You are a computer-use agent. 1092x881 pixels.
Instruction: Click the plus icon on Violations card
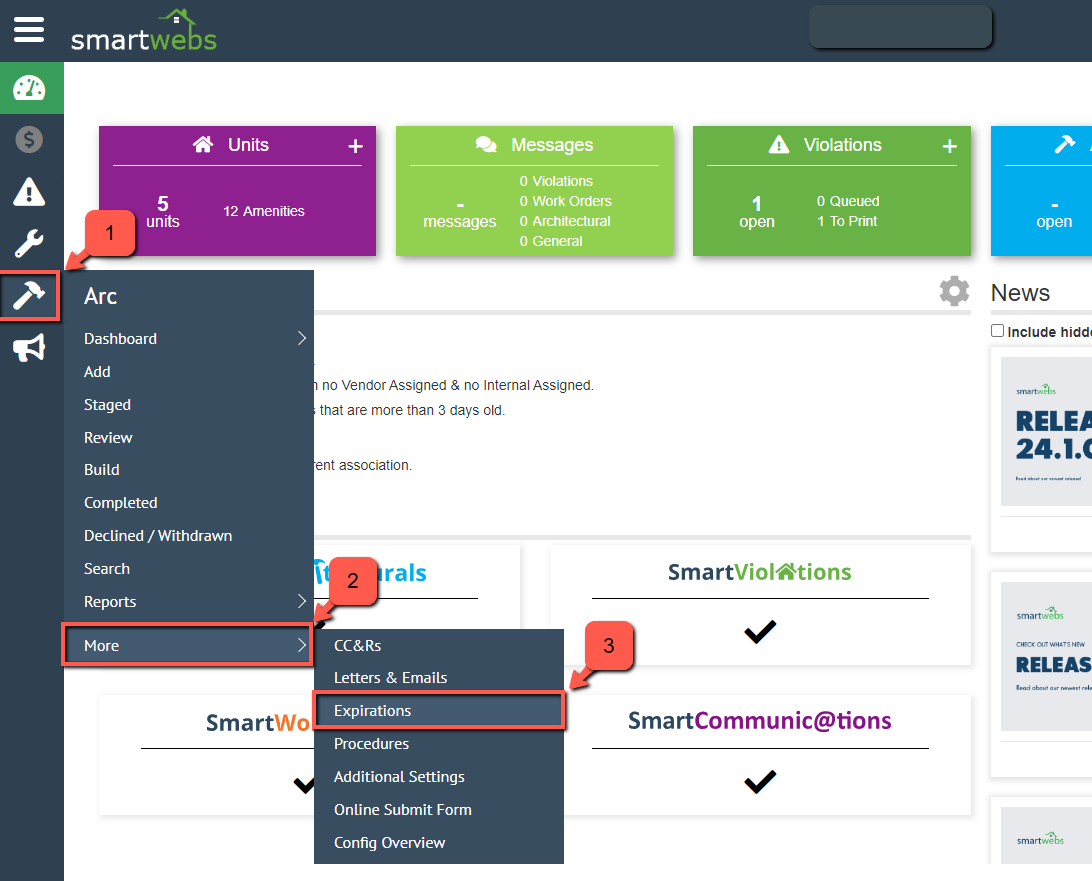pos(949,146)
